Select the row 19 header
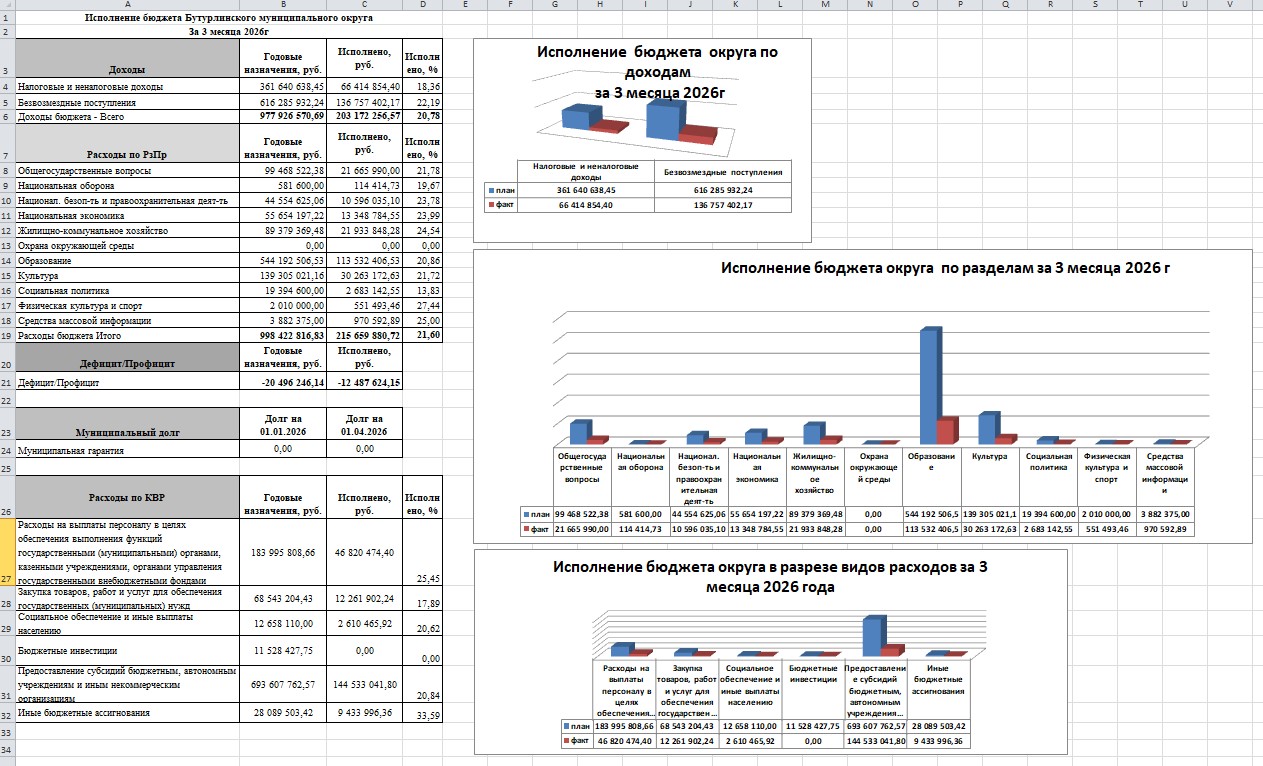Image resolution: width=1263 pixels, height=766 pixels. 7,336
